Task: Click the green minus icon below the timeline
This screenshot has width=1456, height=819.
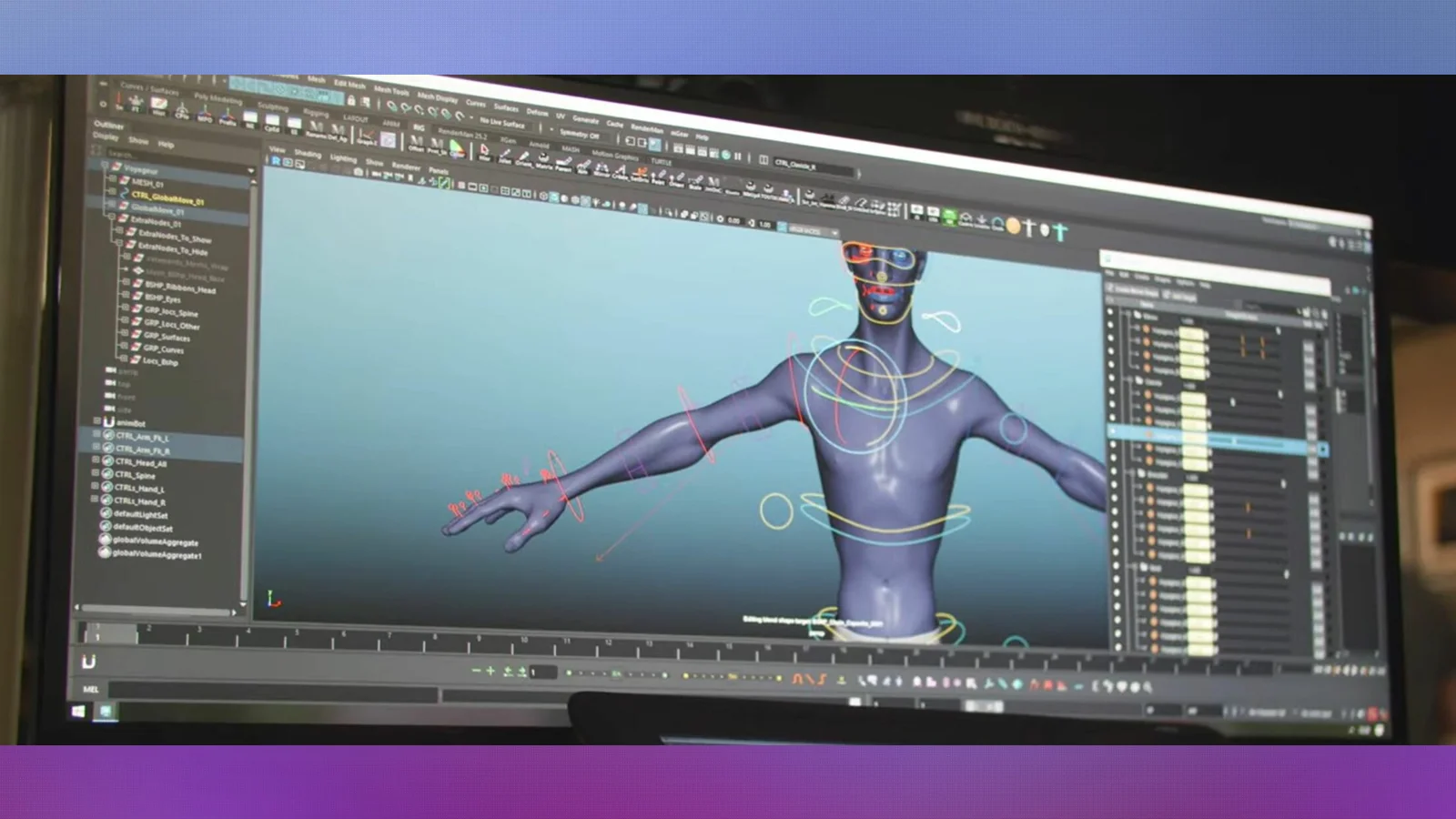Action: (476, 671)
